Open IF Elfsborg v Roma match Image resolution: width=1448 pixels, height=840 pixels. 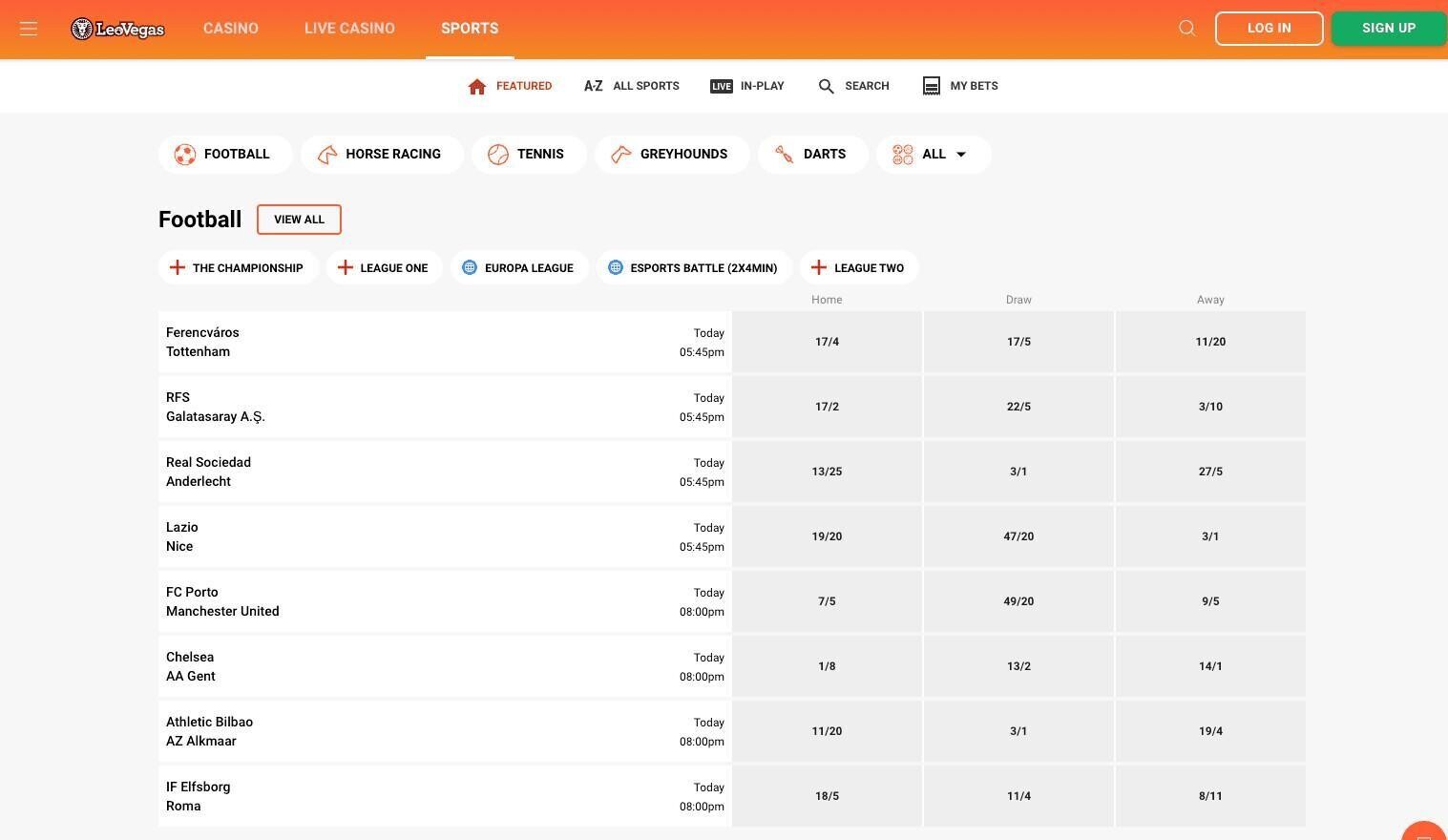(x=445, y=796)
